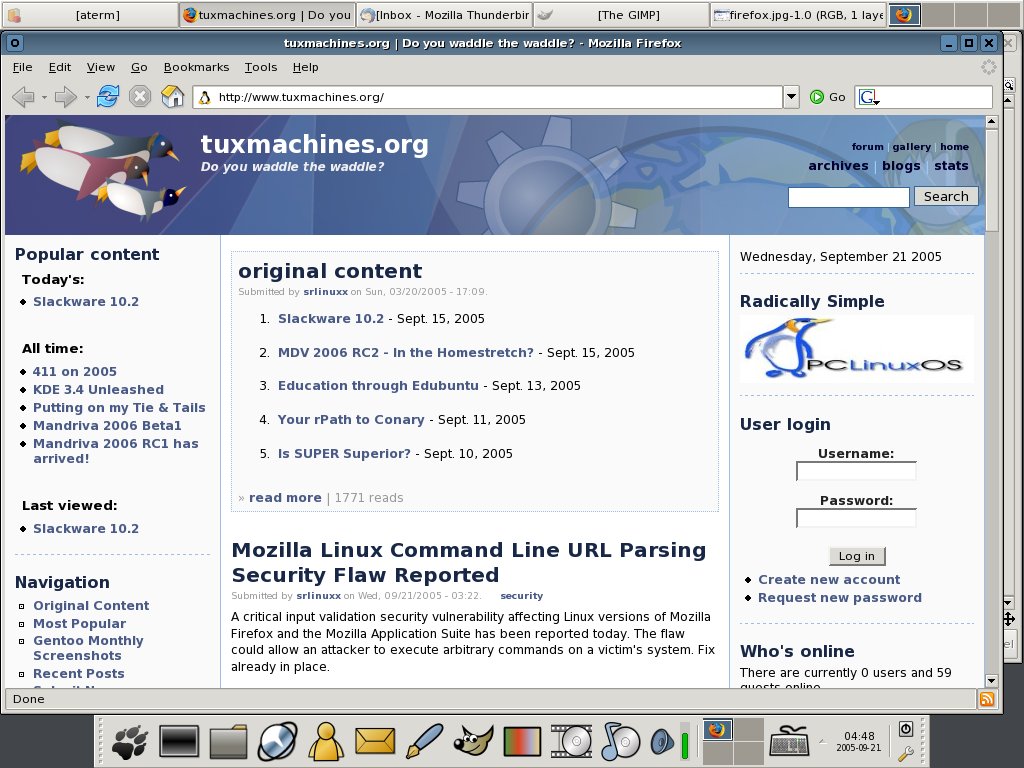The width and height of the screenshot is (1024, 768).
Task: Open the blogs link
Action: (x=901, y=166)
